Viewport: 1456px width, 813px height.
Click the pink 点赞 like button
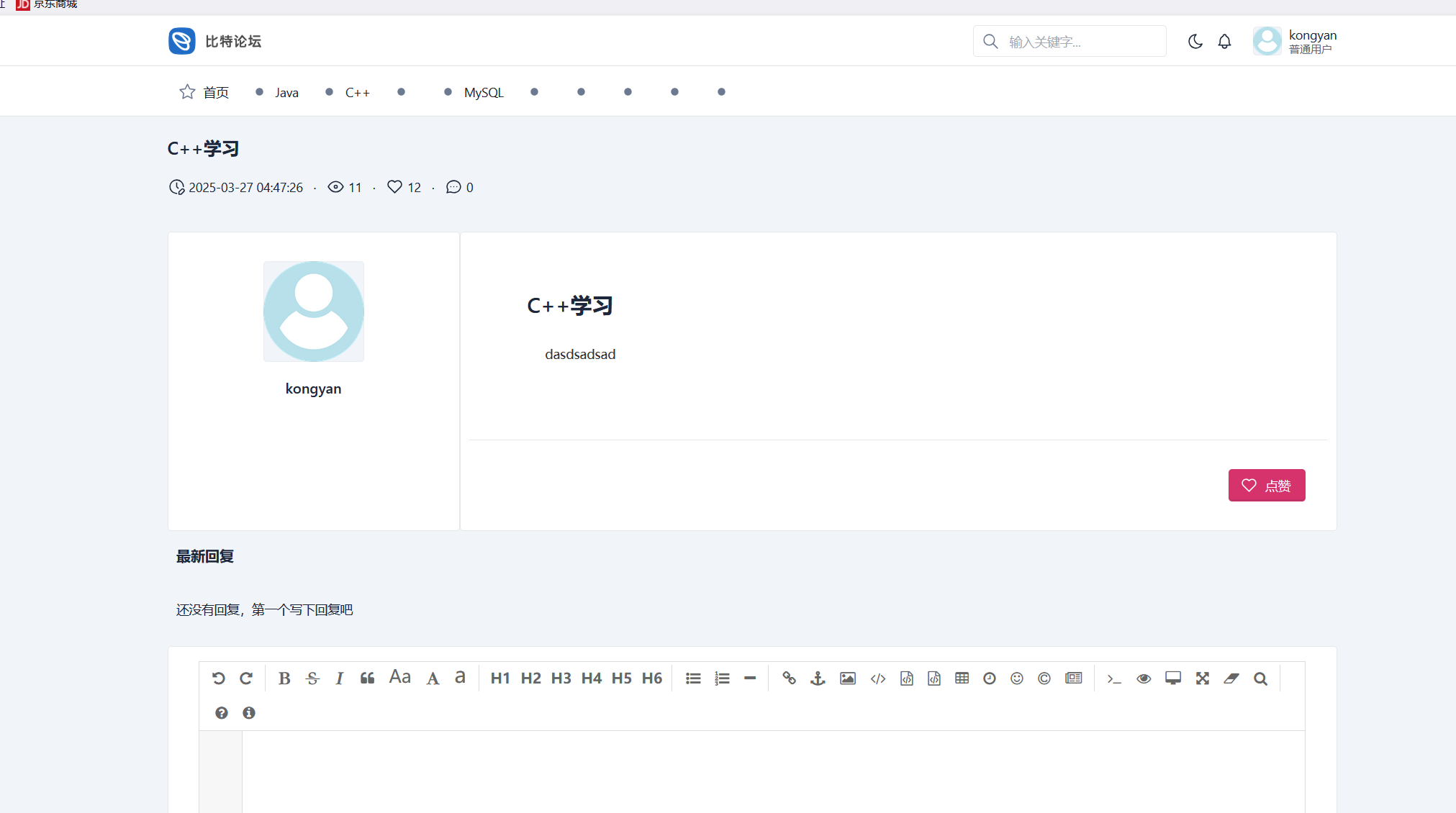1266,486
